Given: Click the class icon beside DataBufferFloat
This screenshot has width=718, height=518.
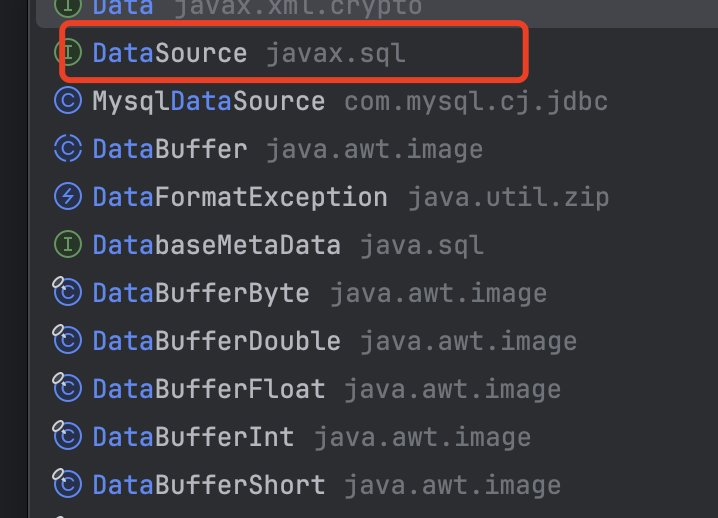Looking at the screenshot, I should tap(68, 388).
